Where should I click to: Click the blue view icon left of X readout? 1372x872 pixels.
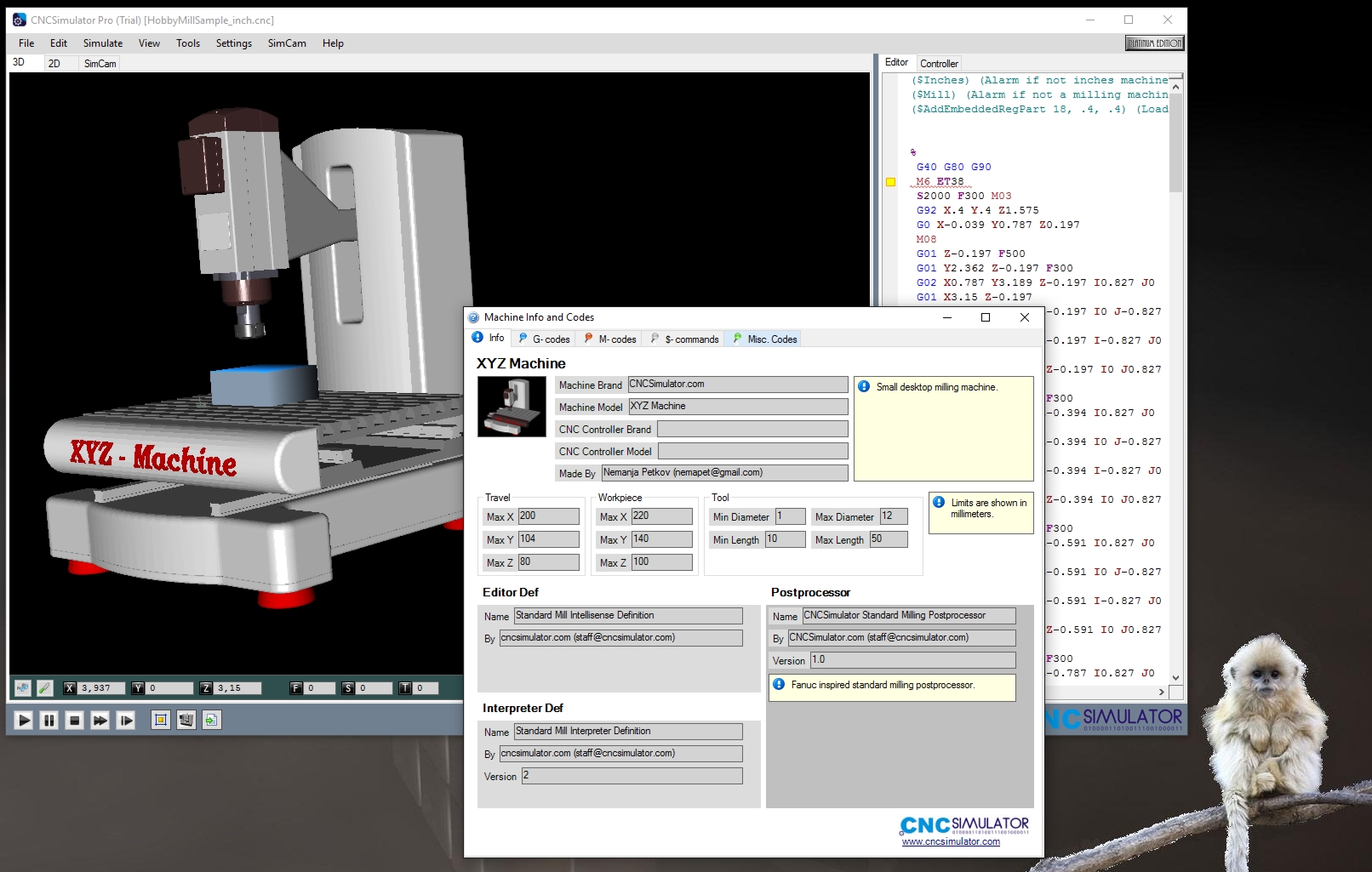[x=23, y=687]
